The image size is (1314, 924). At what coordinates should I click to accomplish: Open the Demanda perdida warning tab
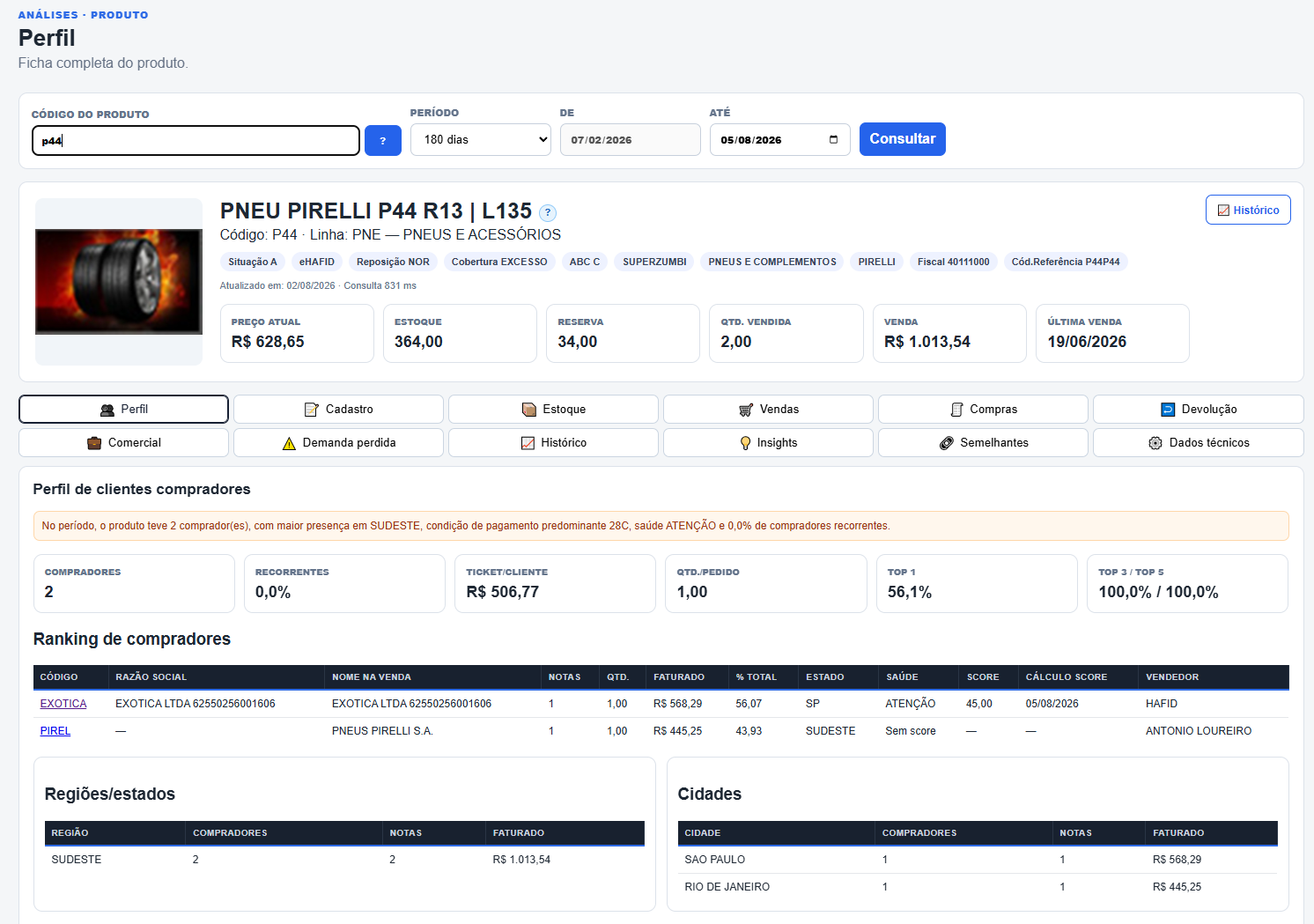click(338, 442)
